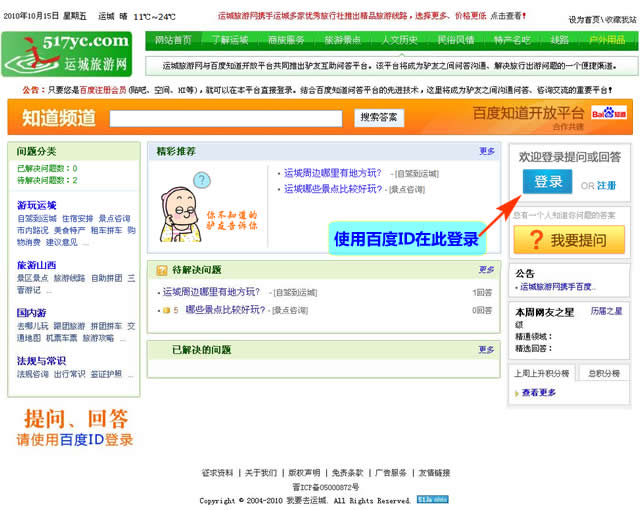Open 旅游线路 subcategory
The width and height of the screenshot is (640, 510).
click(x=69, y=278)
